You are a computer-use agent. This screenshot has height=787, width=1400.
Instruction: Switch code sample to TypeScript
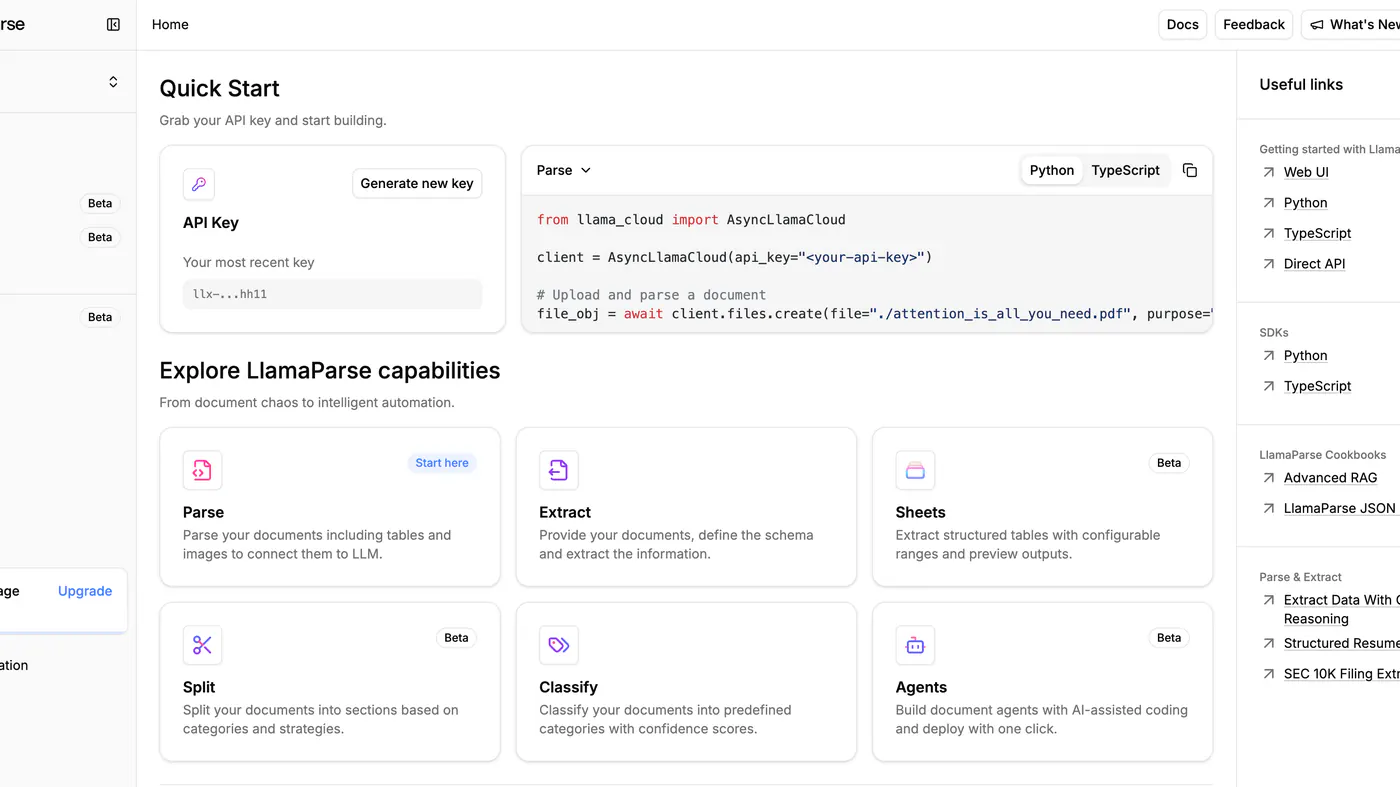[1125, 170]
